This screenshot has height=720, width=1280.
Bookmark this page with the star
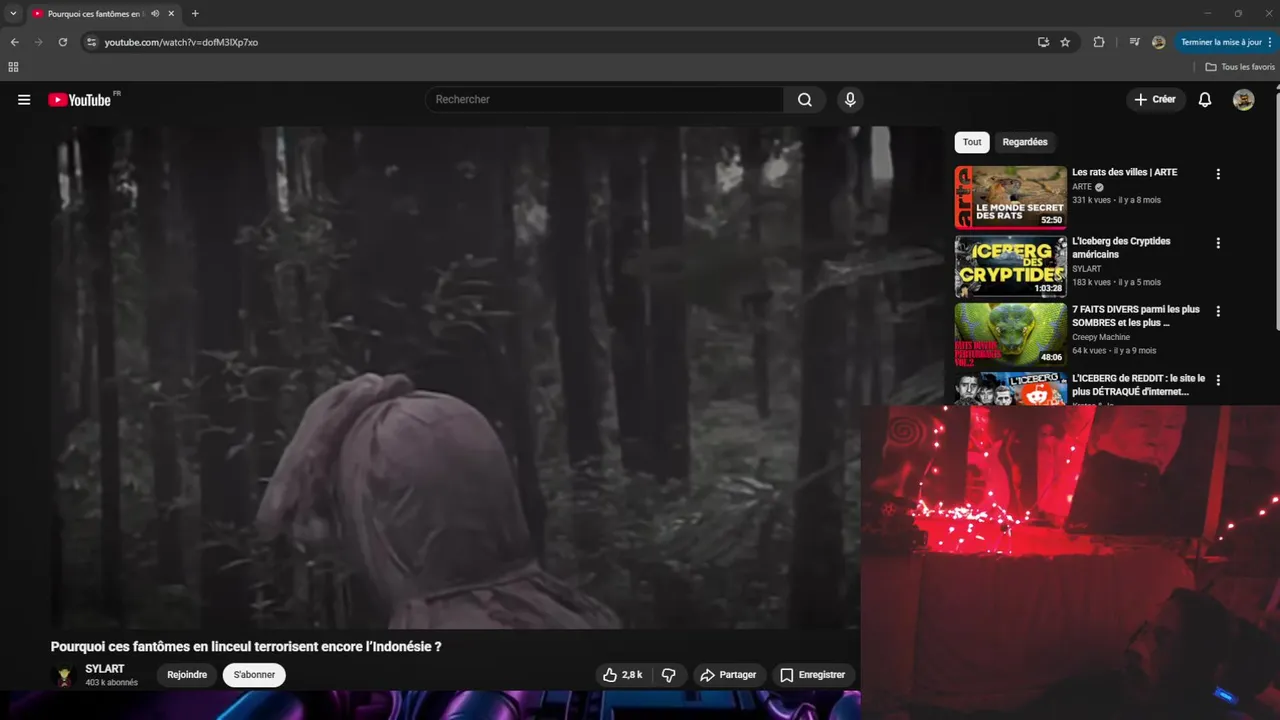click(1065, 42)
